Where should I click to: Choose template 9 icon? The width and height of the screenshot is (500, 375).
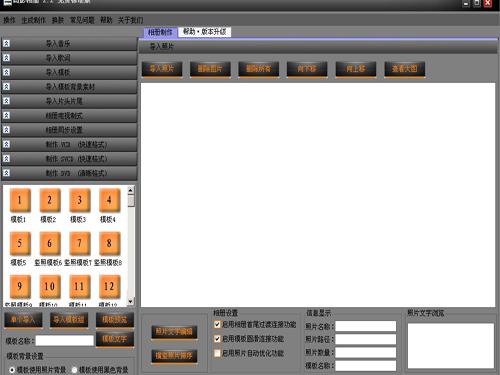(x=20, y=287)
